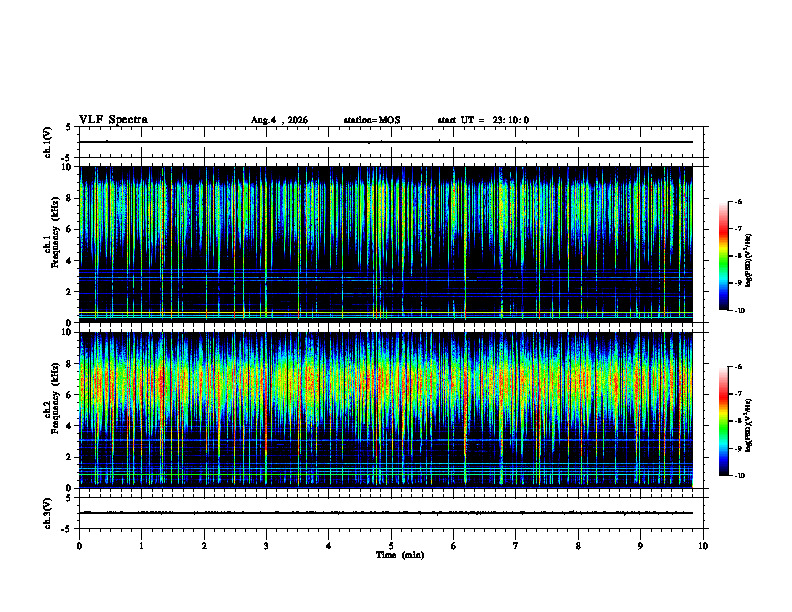Viewport: 792px width, 612px height.
Task: Click the "-6" tick on ch.1 colorbar
Action: tap(738, 202)
